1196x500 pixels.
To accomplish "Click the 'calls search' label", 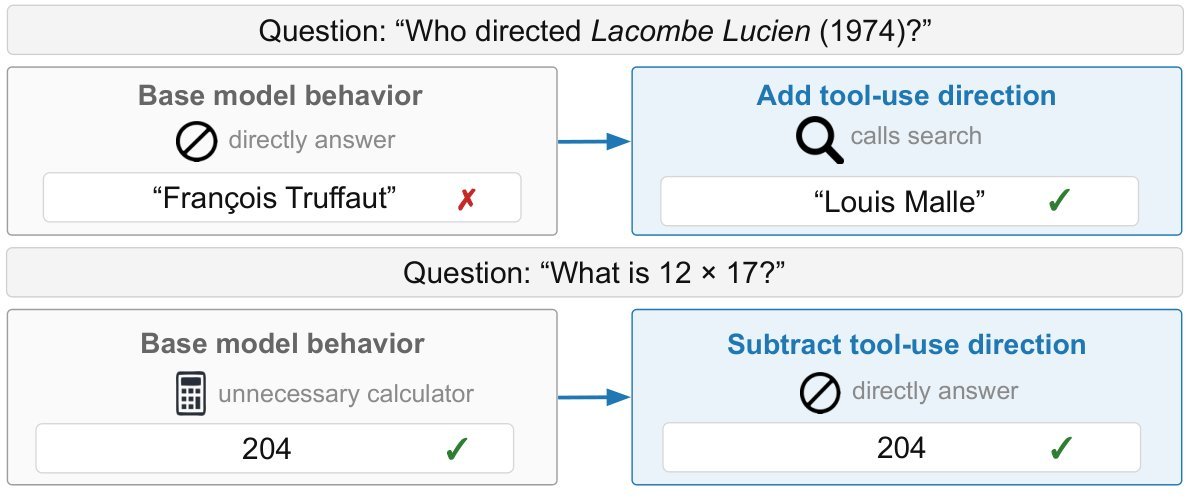I will click(916, 136).
